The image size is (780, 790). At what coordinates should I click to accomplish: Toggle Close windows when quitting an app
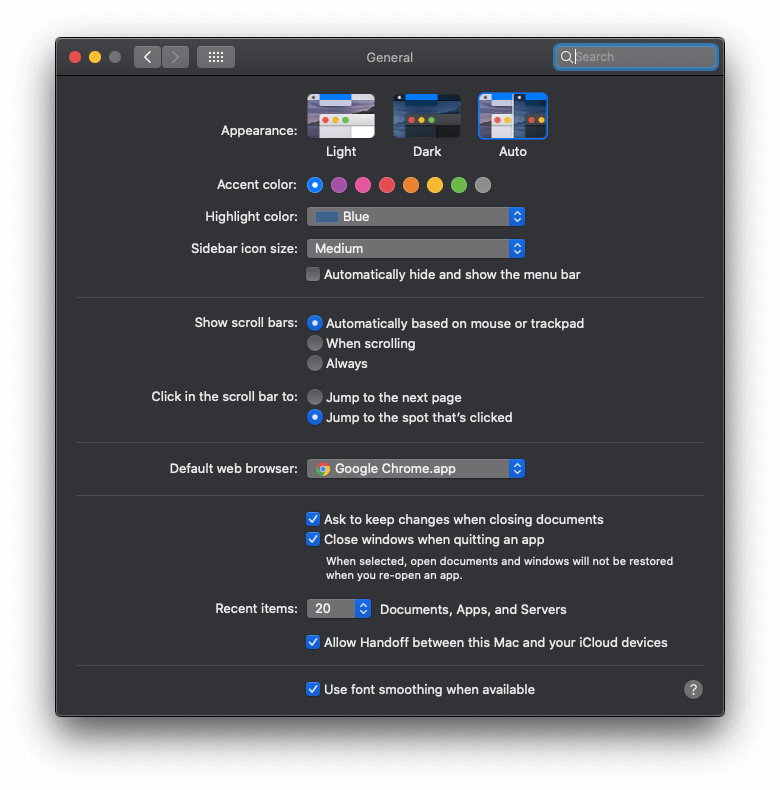pos(313,539)
